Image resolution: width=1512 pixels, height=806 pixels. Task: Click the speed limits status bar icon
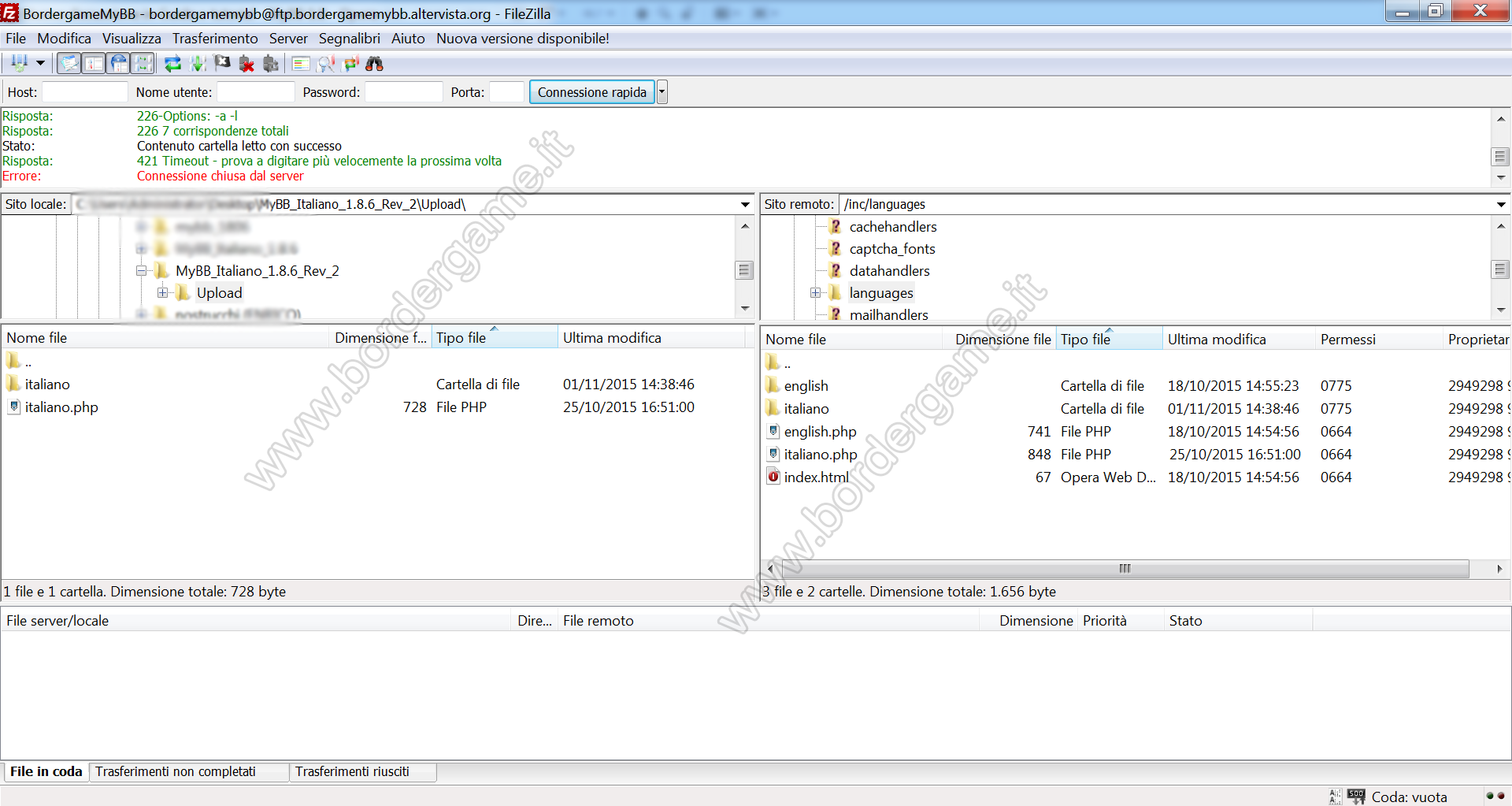[x=1355, y=797]
